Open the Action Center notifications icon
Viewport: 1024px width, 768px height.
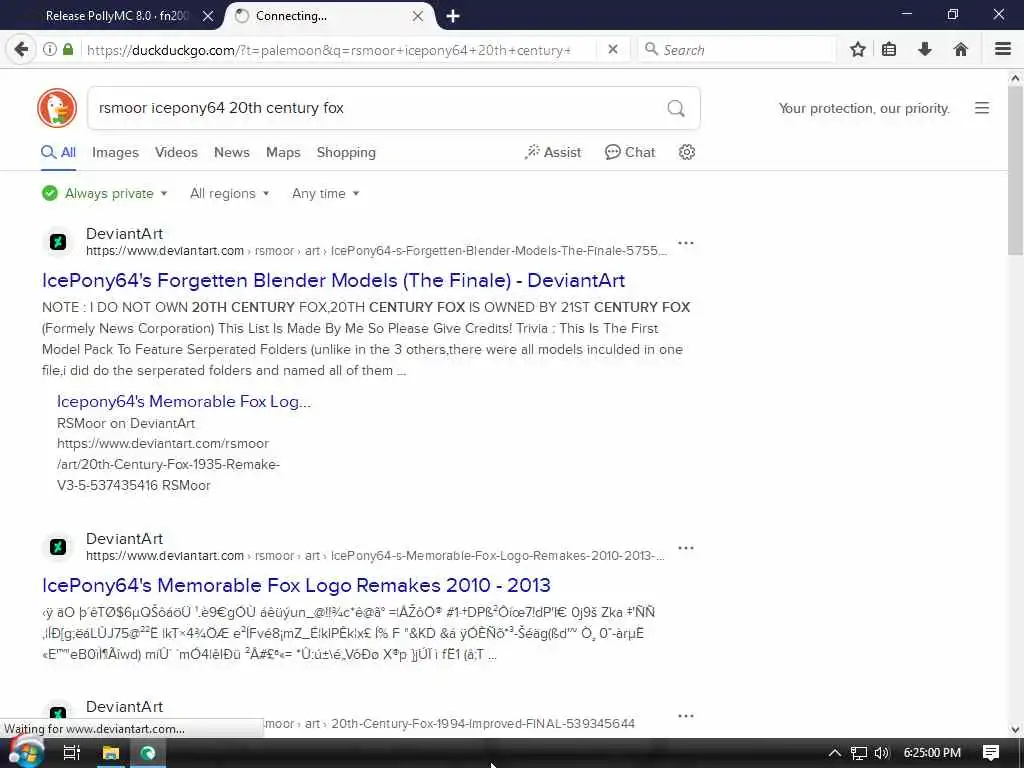(991, 753)
